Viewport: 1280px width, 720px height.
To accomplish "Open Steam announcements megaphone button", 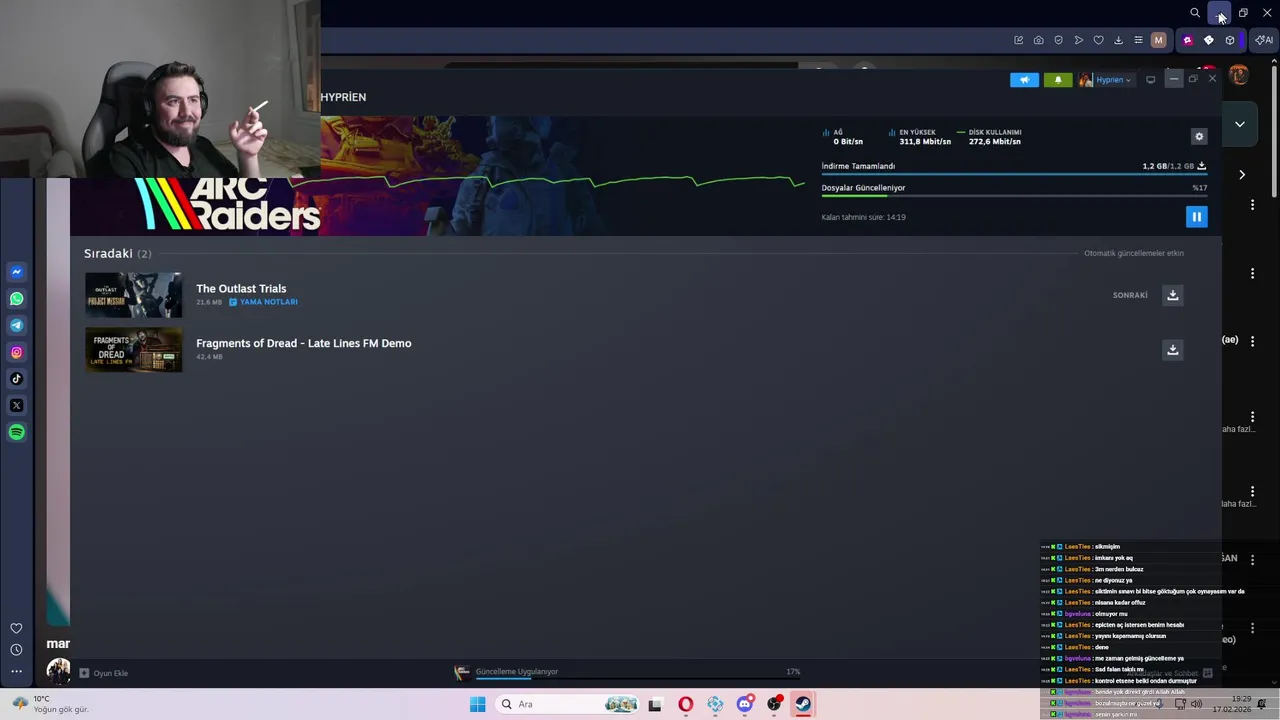I will point(1024,80).
